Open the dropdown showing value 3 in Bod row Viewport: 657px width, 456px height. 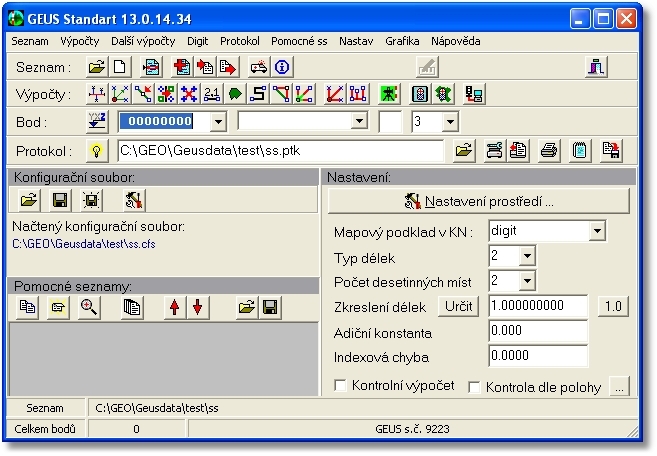pyautogui.click(x=450, y=122)
